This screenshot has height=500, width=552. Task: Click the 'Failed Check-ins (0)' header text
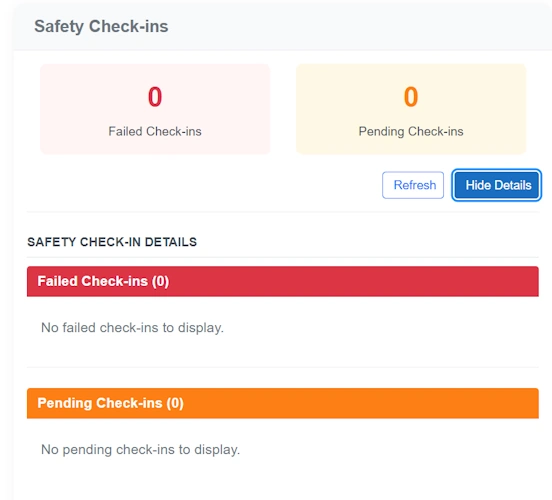pos(103,281)
